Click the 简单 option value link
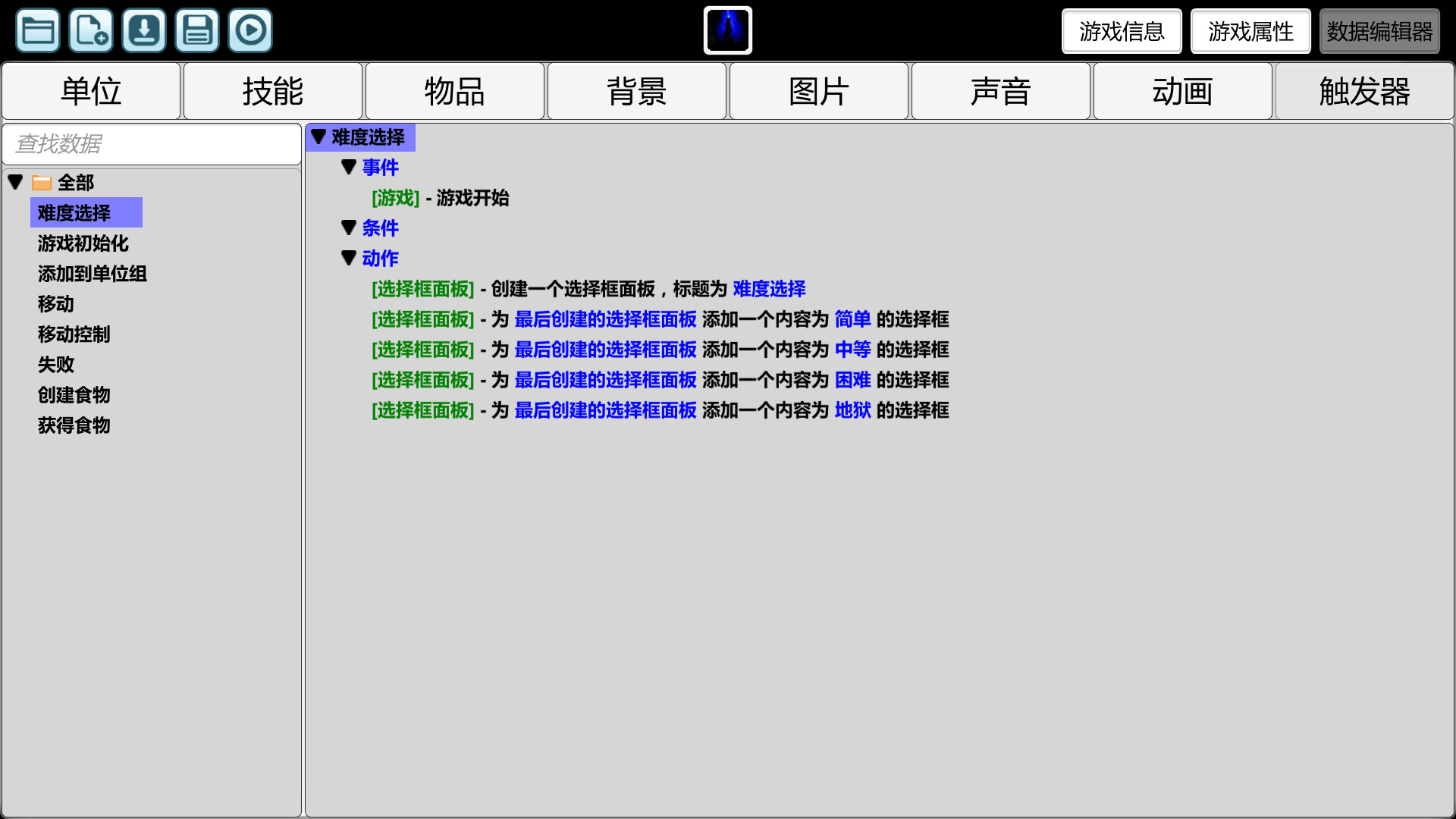Viewport: 1456px width, 819px height. [x=852, y=319]
